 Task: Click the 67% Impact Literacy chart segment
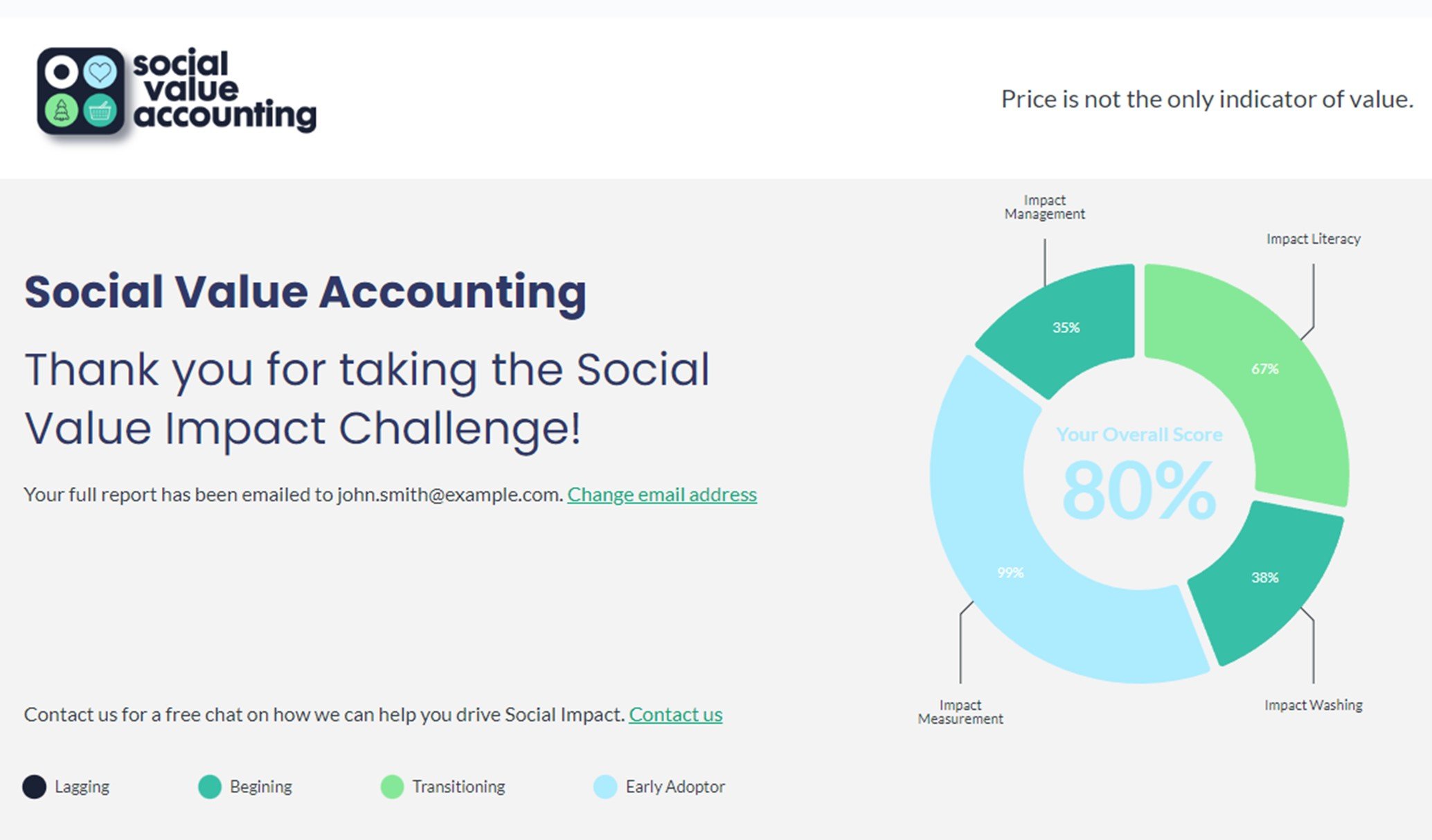(1264, 369)
